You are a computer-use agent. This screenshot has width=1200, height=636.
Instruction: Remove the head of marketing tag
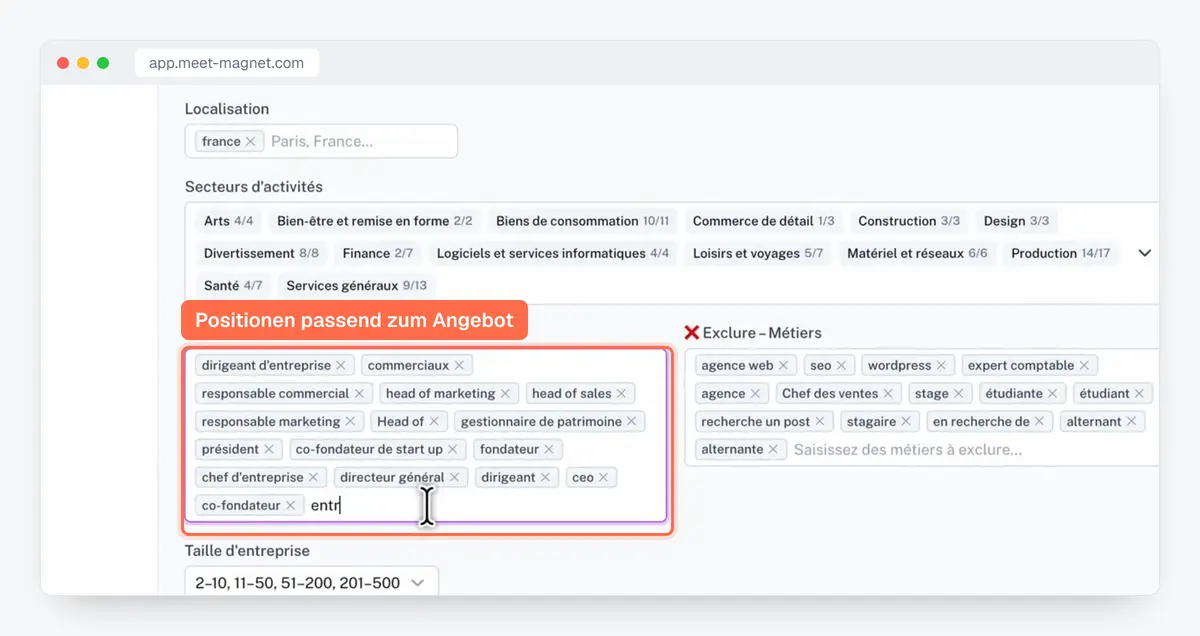(x=505, y=394)
